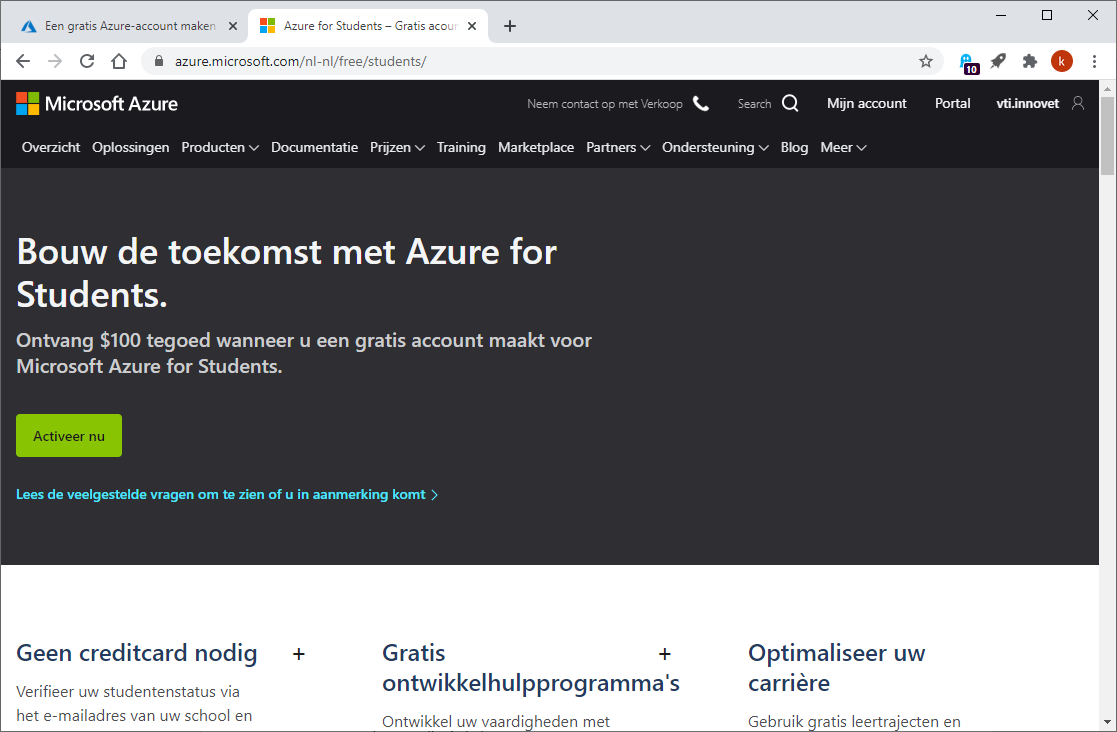Expand the Meer dropdown menu
1117x732 pixels.
point(843,147)
